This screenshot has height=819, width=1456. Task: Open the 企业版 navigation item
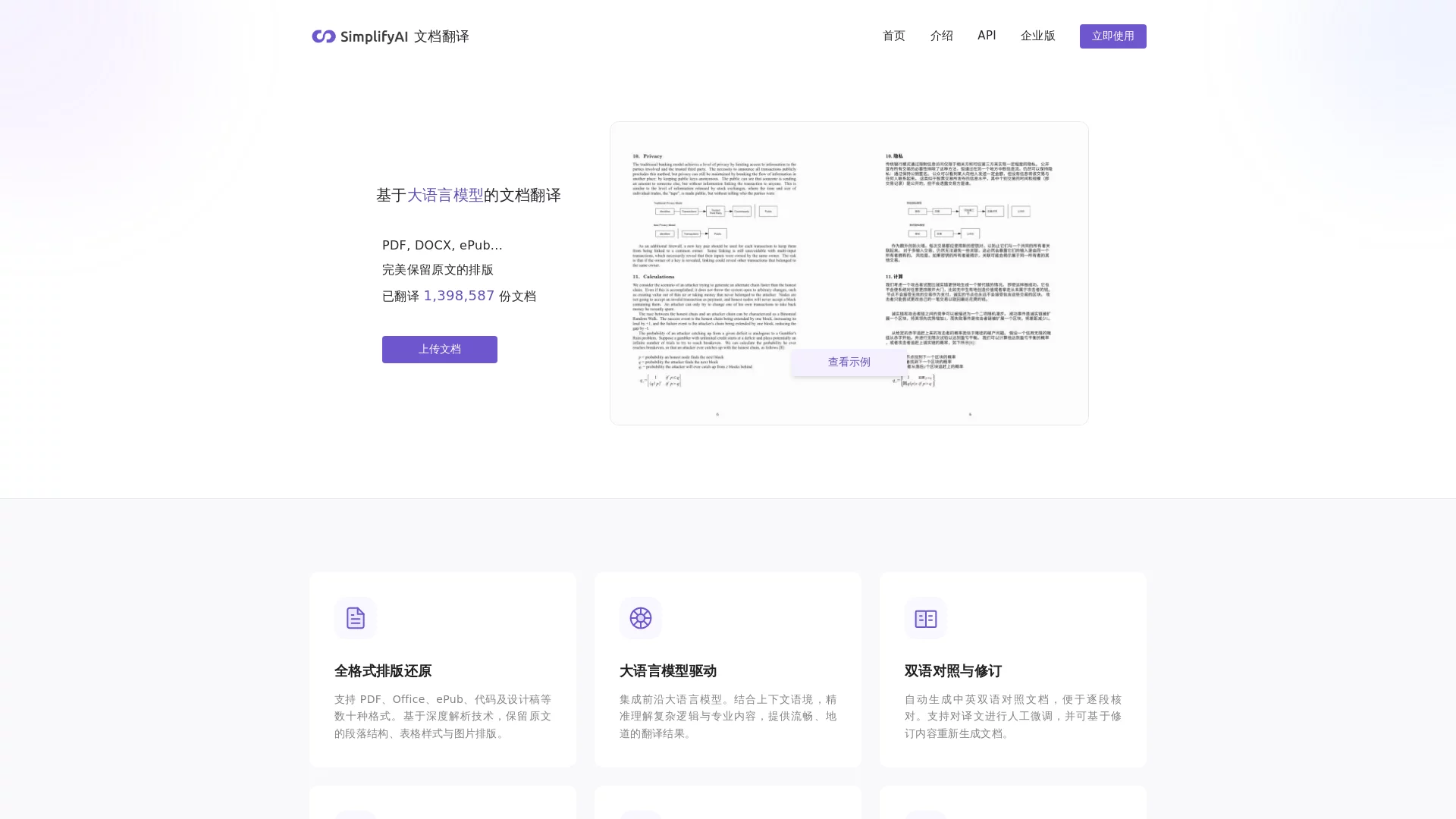1037,36
